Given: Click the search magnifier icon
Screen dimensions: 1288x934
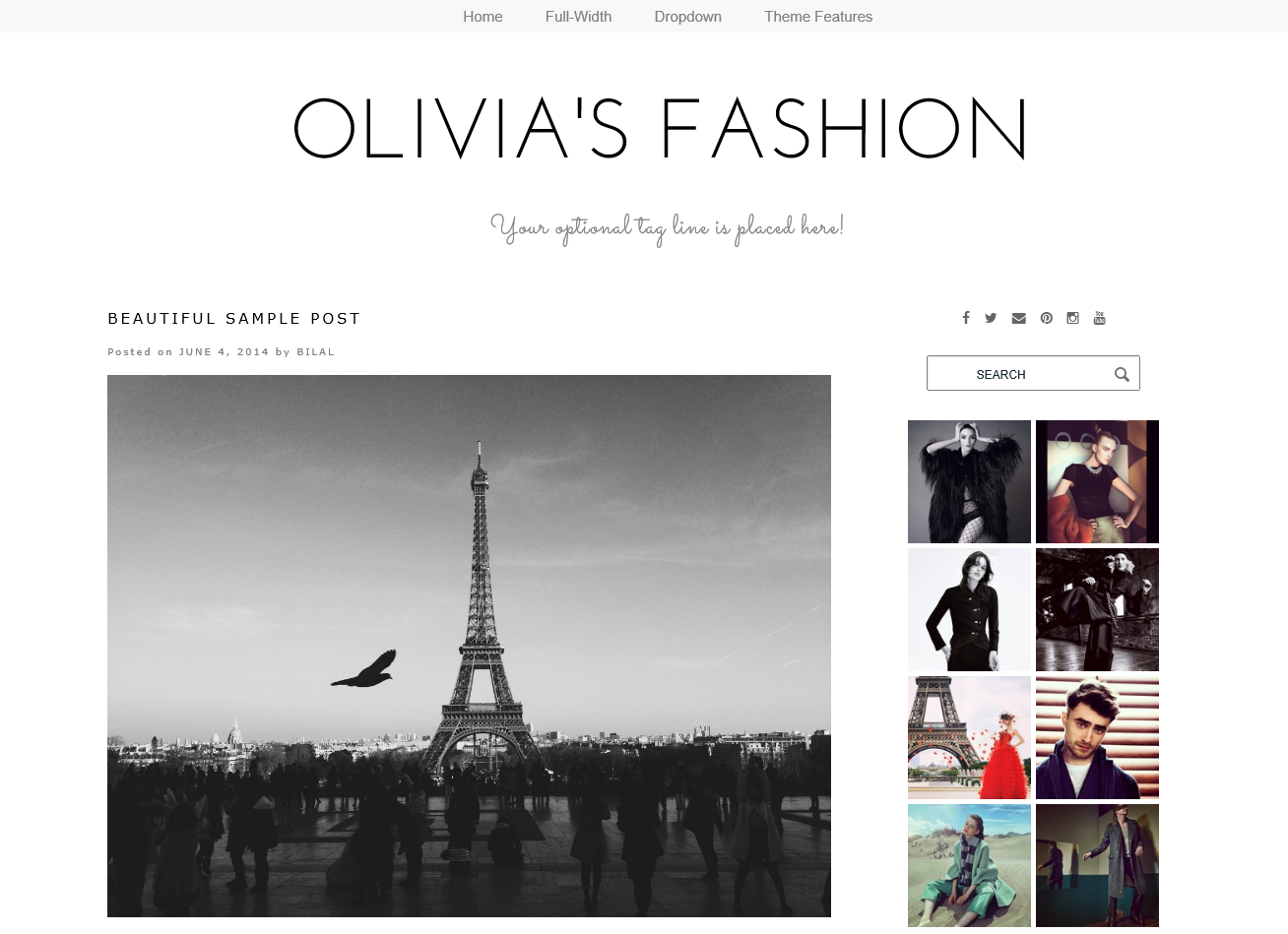Looking at the screenshot, I should tap(1122, 374).
